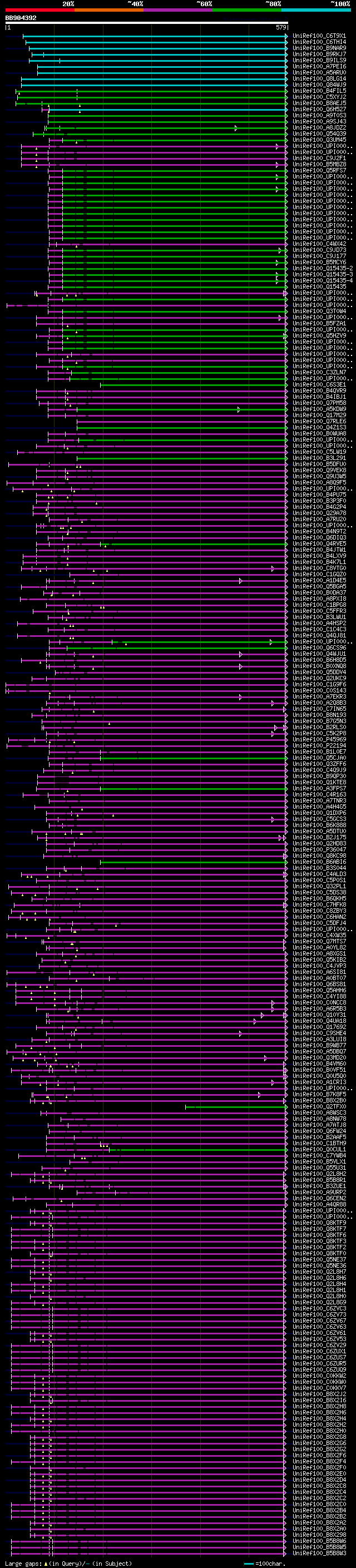Open the UniRef100_C6THI4 entry
This screenshot has width=356, height=1568.
point(319,42)
